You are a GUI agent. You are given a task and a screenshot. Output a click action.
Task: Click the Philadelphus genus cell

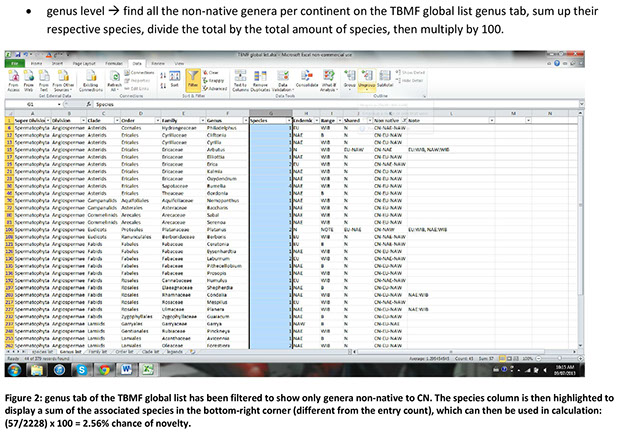click(x=227, y=128)
